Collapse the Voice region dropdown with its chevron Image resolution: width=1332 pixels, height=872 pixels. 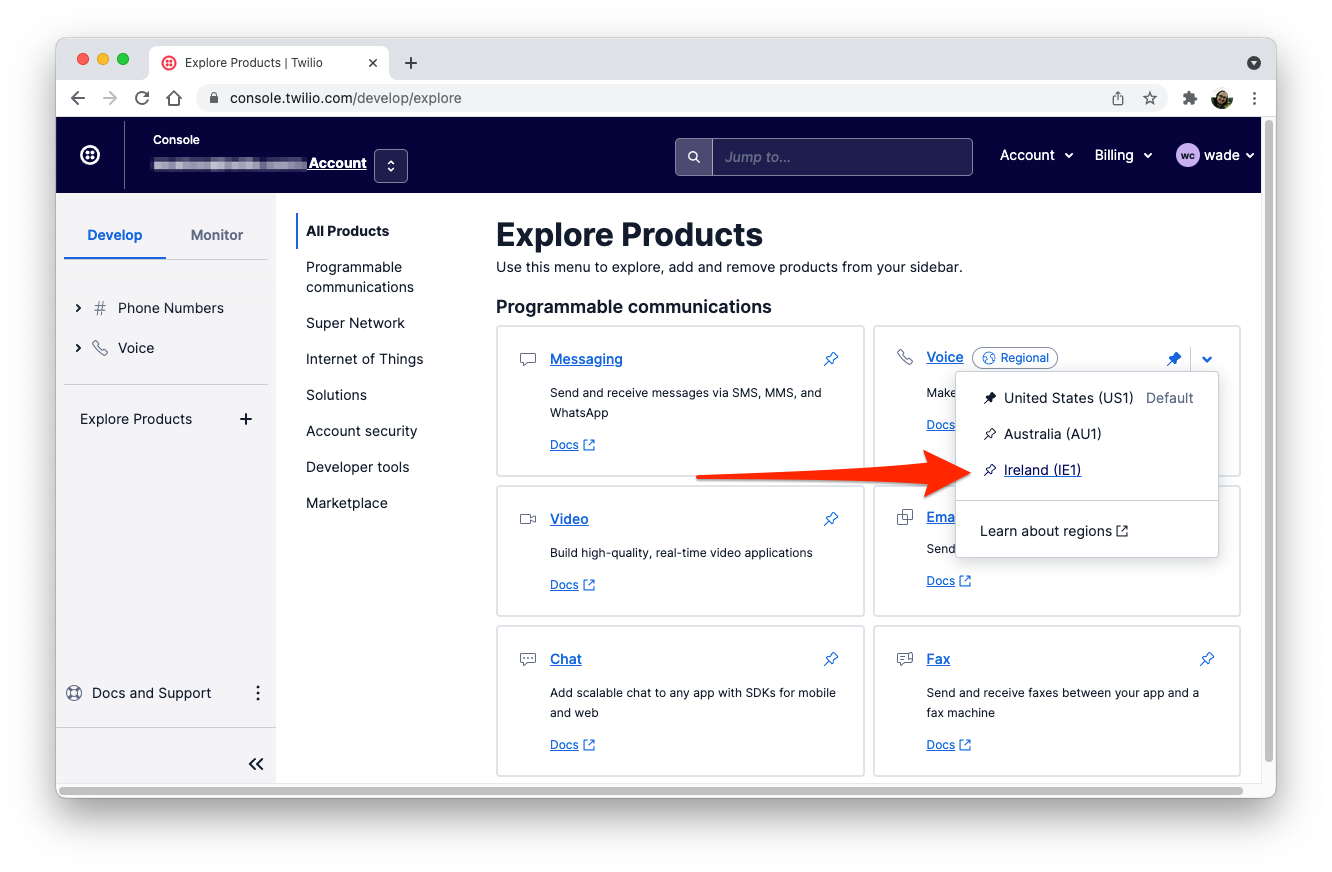coord(1207,358)
